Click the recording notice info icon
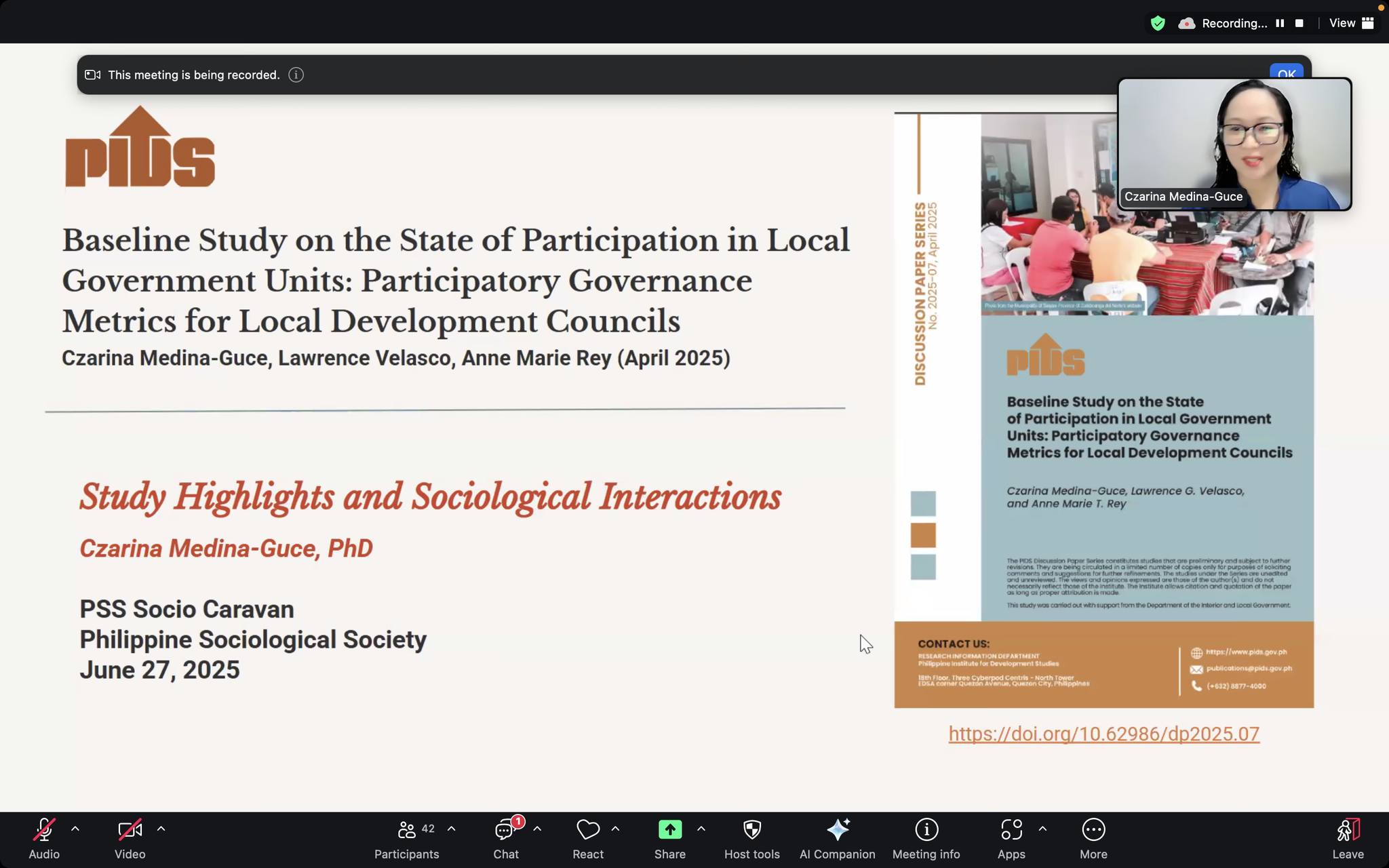Image resolution: width=1389 pixels, height=868 pixels. (x=296, y=75)
